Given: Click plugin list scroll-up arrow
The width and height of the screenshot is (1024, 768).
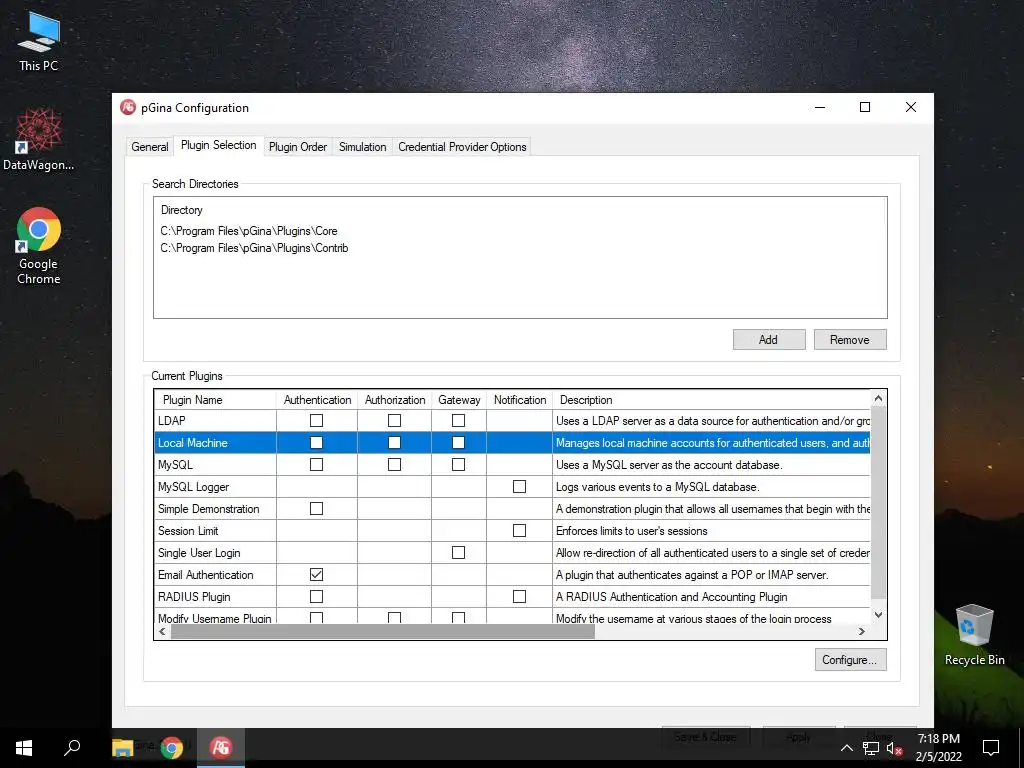Looking at the screenshot, I should [878, 398].
